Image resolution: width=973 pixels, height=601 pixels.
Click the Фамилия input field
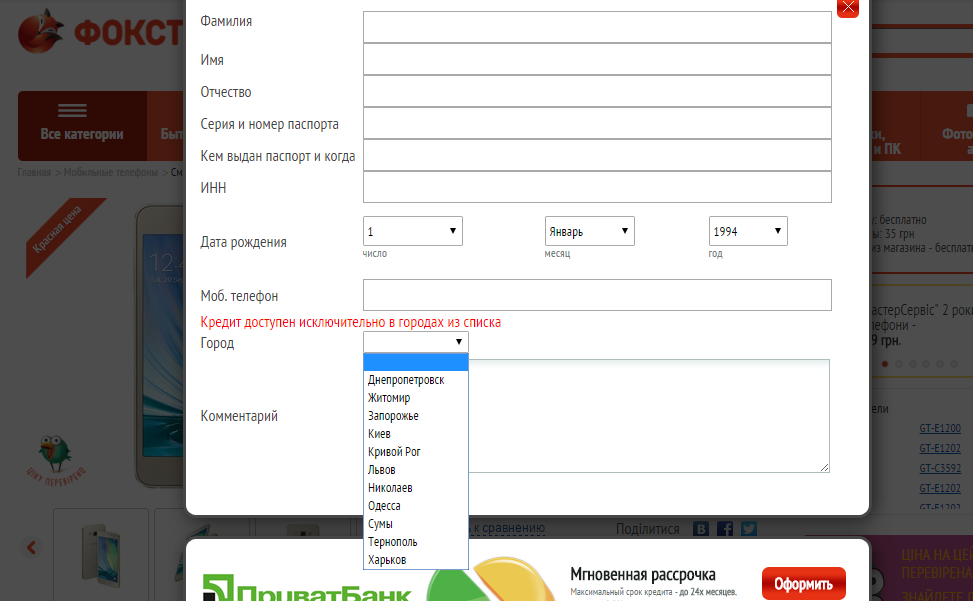click(597, 27)
